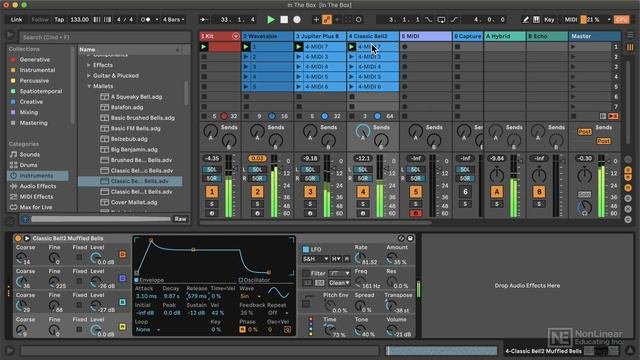Viewport: 640px width, 360px height.
Task: Open the 4 Bars quantization menu
Action: pyautogui.click(x=173, y=20)
